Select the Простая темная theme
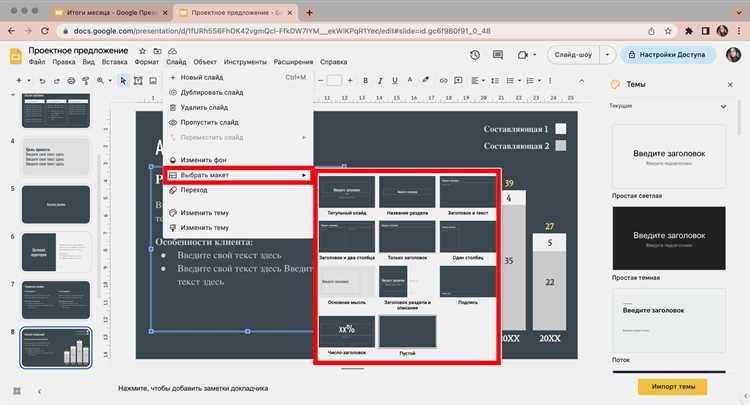750x405 pixels. pos(669,238)
